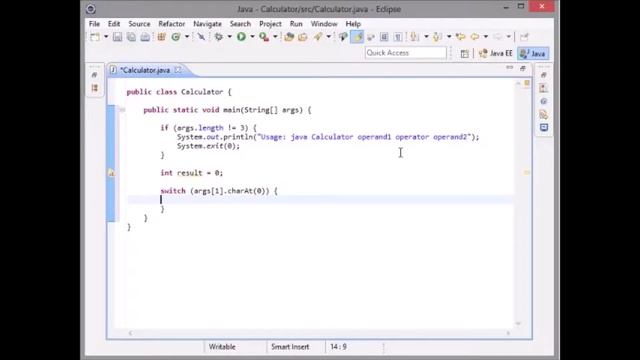
Task: Open the Window menu
Action: tap(324, 24)
